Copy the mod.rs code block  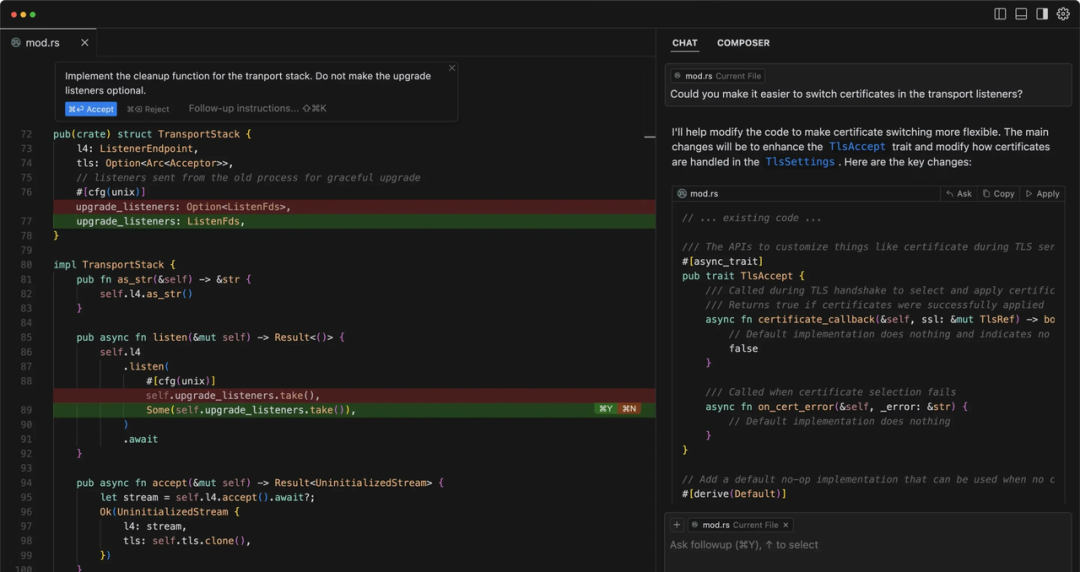point(998,194)
